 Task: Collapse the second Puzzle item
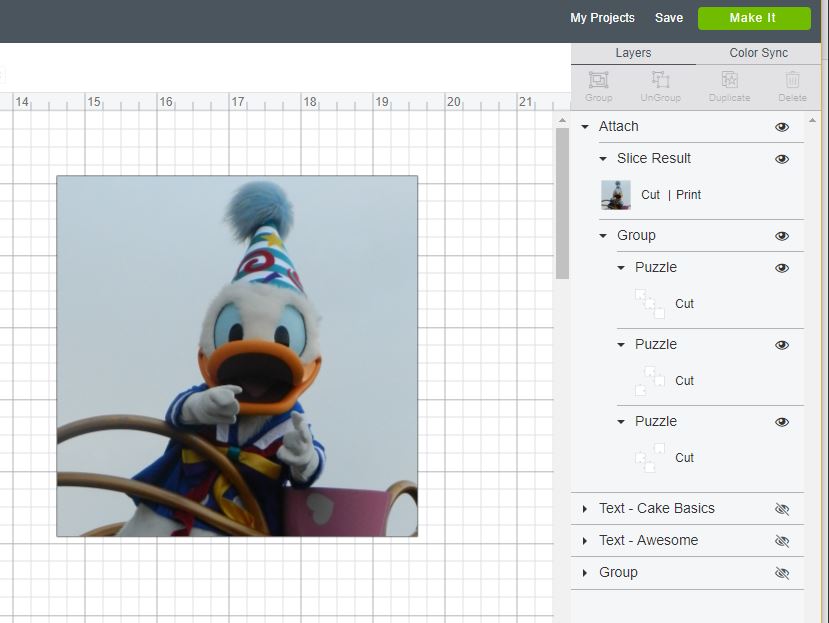click(x=621, y=345)
